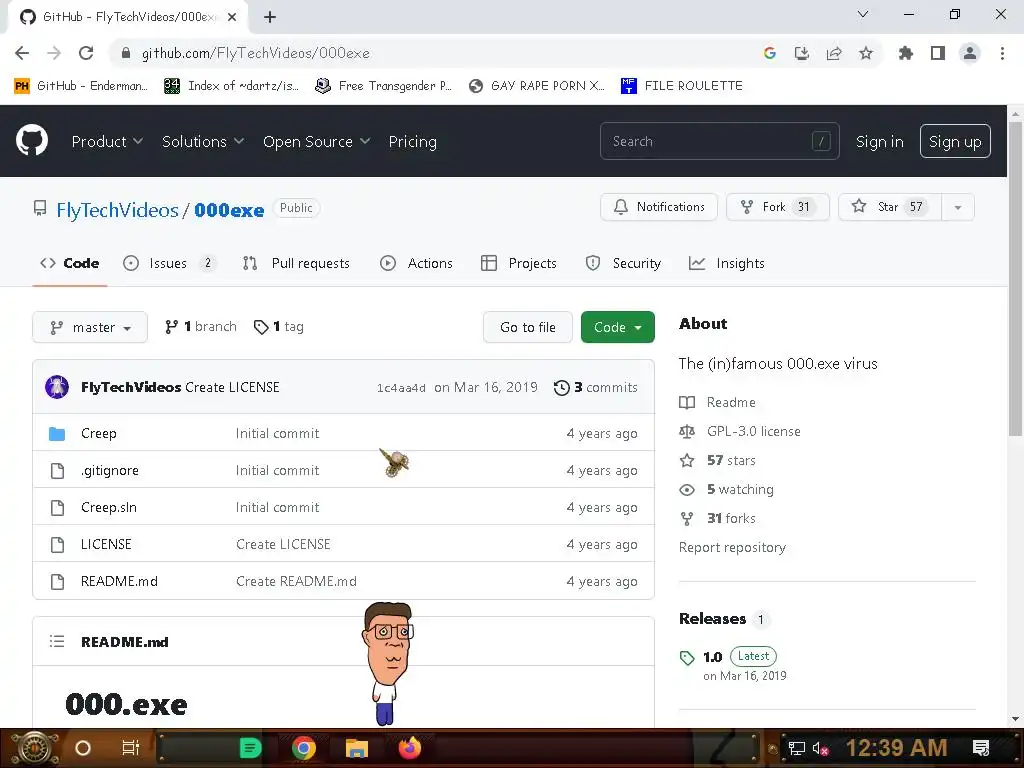The image size is (1024, 768).
Task: Open the Actions tab
Action: click(417, 263)
